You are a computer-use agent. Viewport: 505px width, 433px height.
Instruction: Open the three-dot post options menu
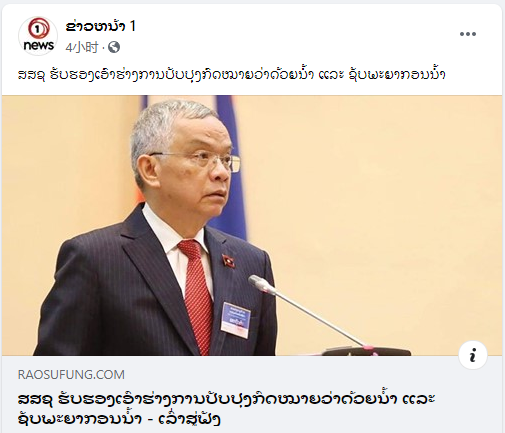pyautogui.click(x=468, y=34)
